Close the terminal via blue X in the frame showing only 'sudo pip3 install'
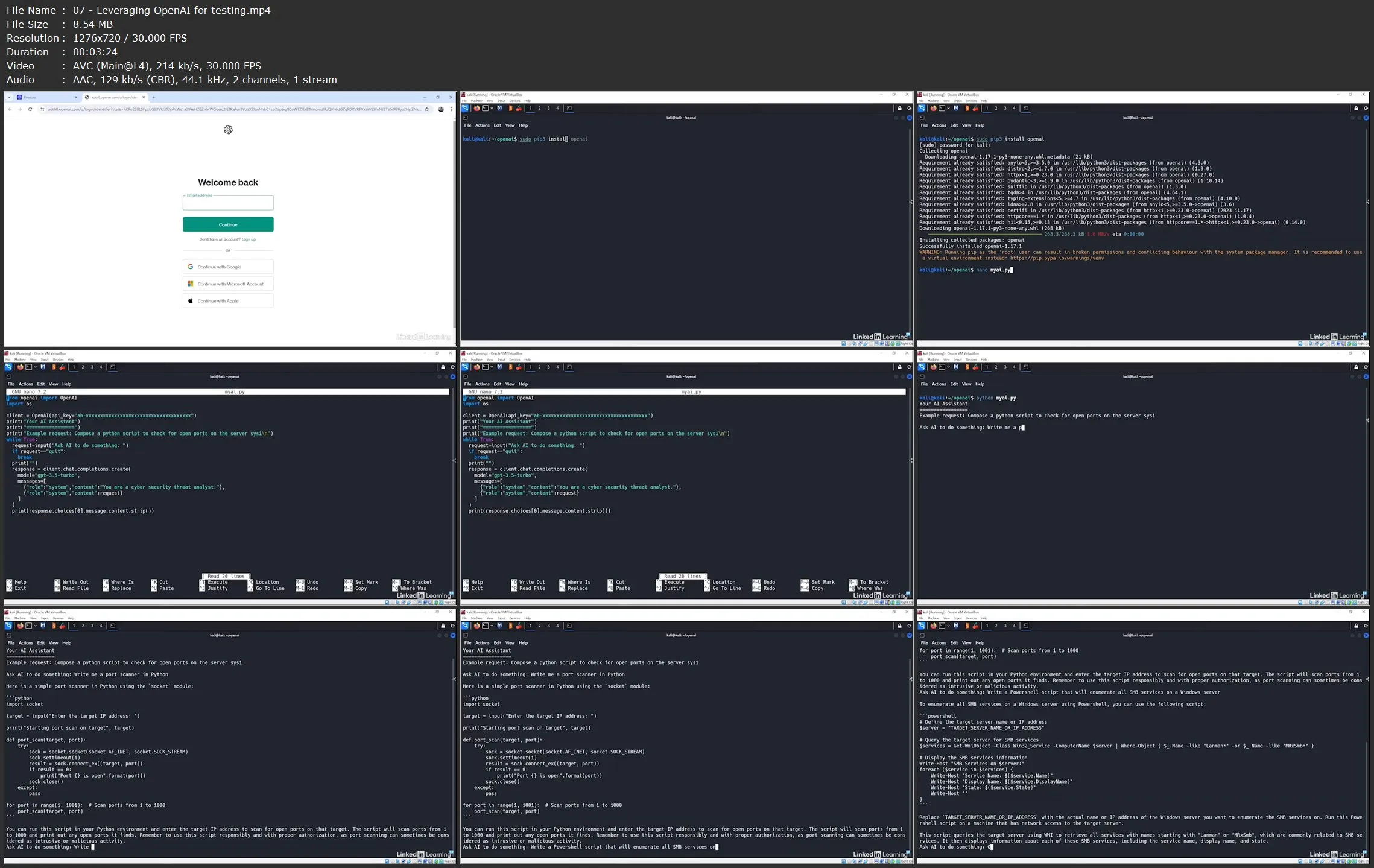Screen dimensions: 1374x868 [x=910, y=118]
